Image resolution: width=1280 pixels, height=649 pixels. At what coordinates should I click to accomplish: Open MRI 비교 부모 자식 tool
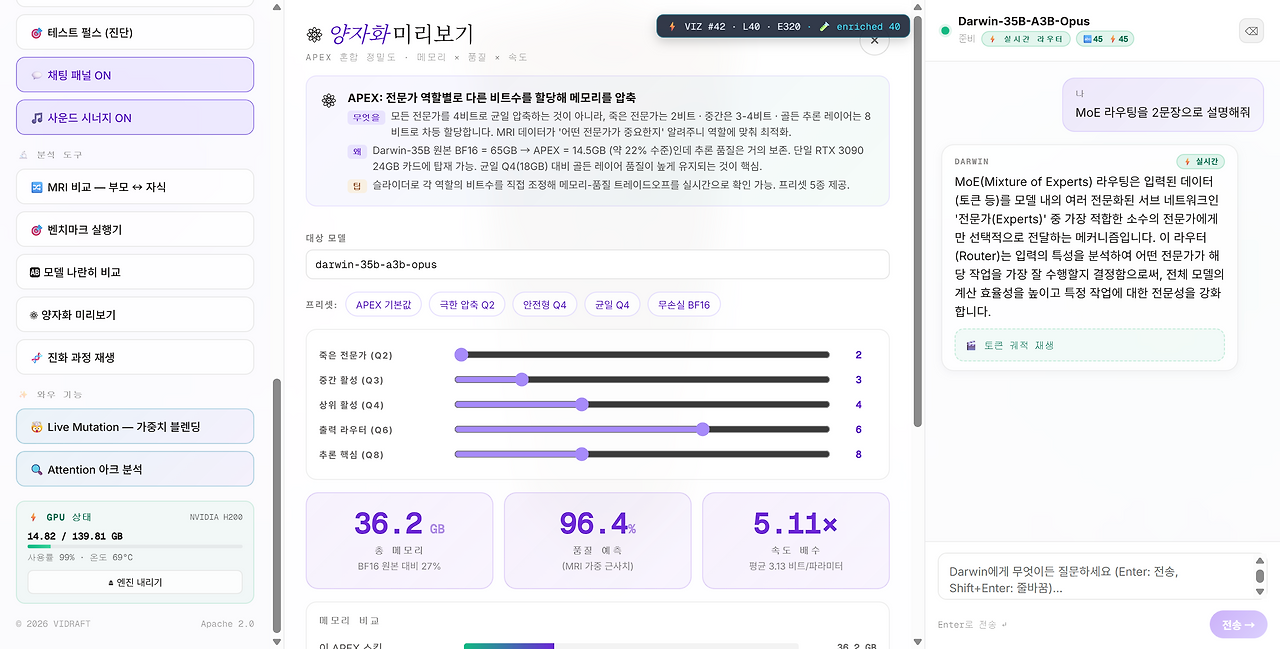(135, 187)
